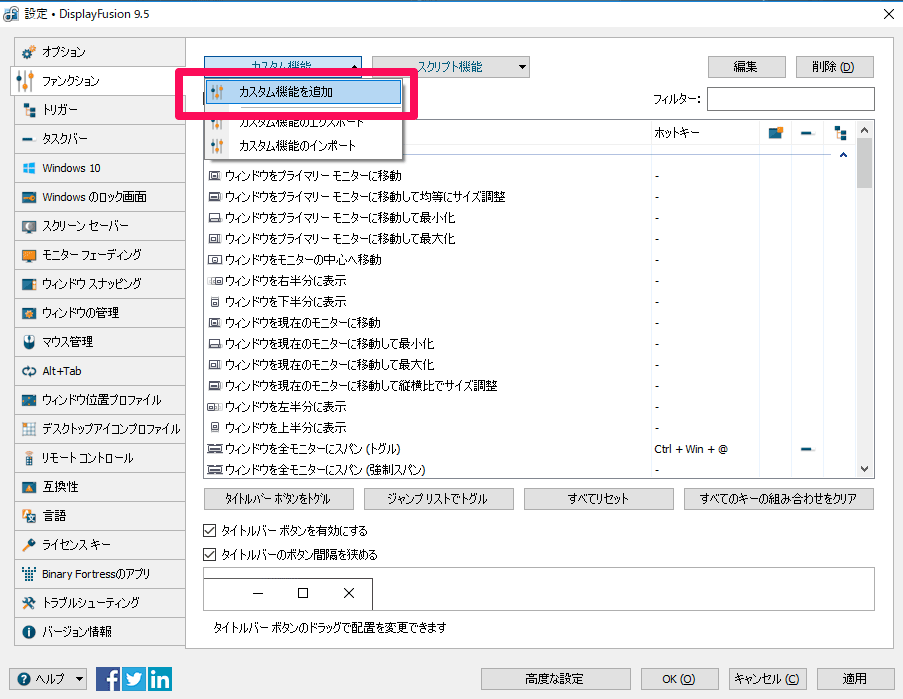
Task: Select the リモート コントロール icon
Action: [29, 458]
